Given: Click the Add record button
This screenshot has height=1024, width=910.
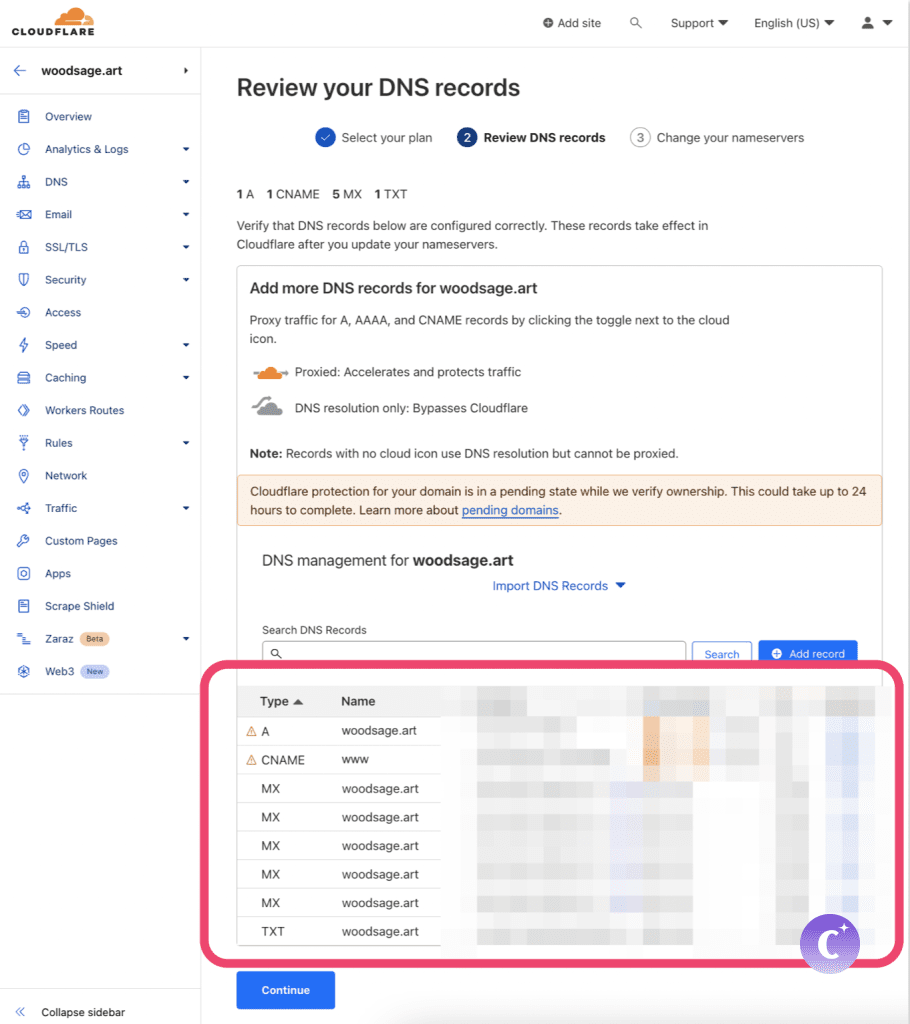Looking at the screenshot, I should tap(807, 653).
